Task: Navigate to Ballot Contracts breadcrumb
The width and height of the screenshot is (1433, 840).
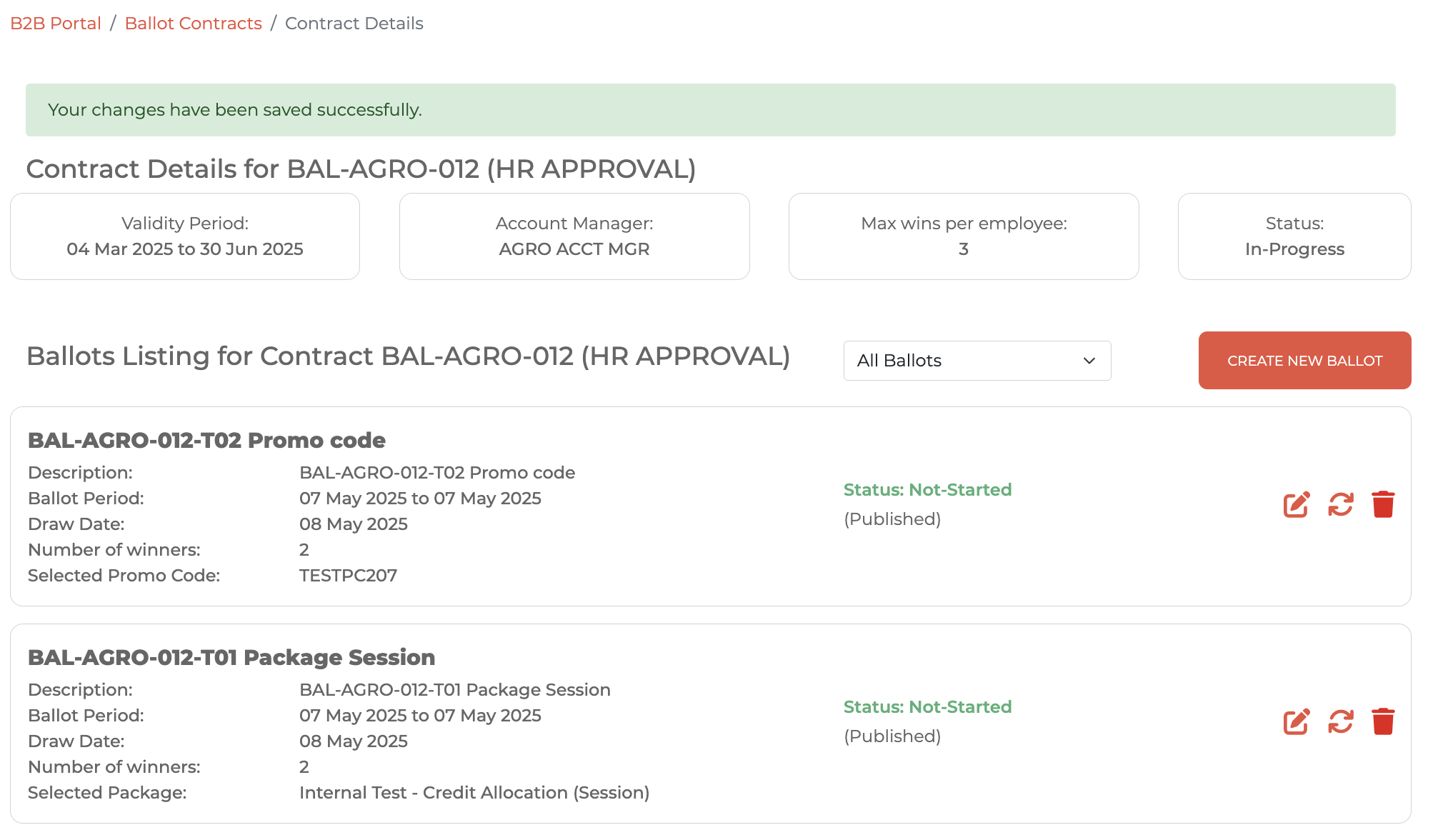Action: point(193,24)
